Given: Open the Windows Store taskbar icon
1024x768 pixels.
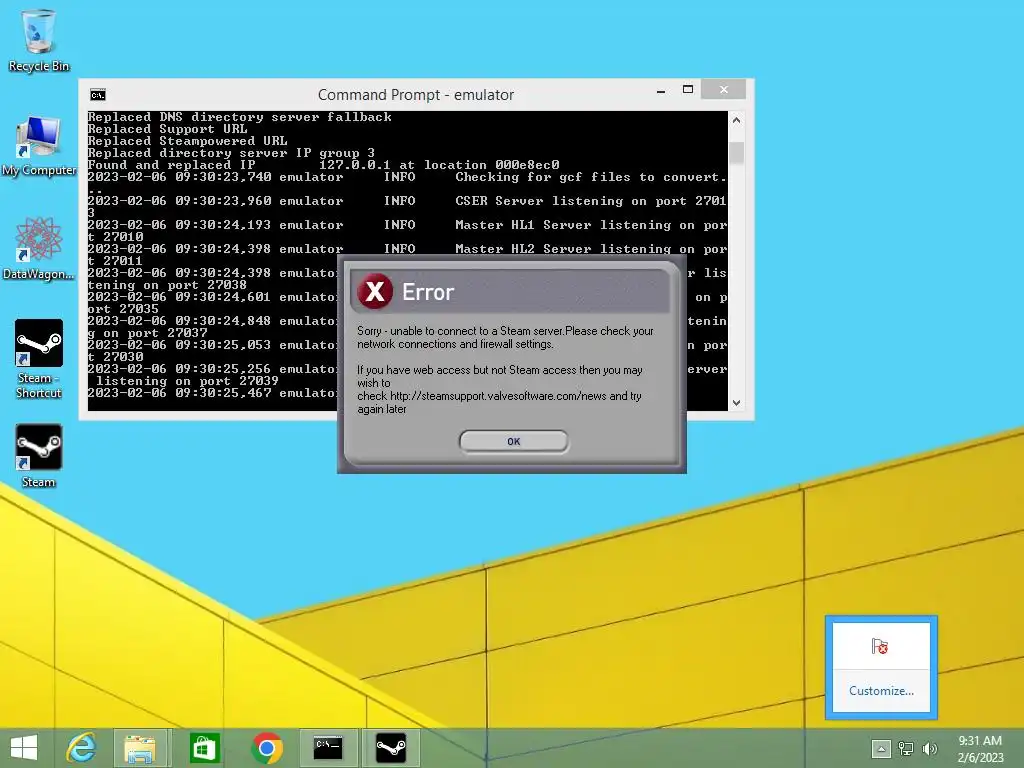Looking at the screenshot, I should pyautogui.click(x=204, y=748).
